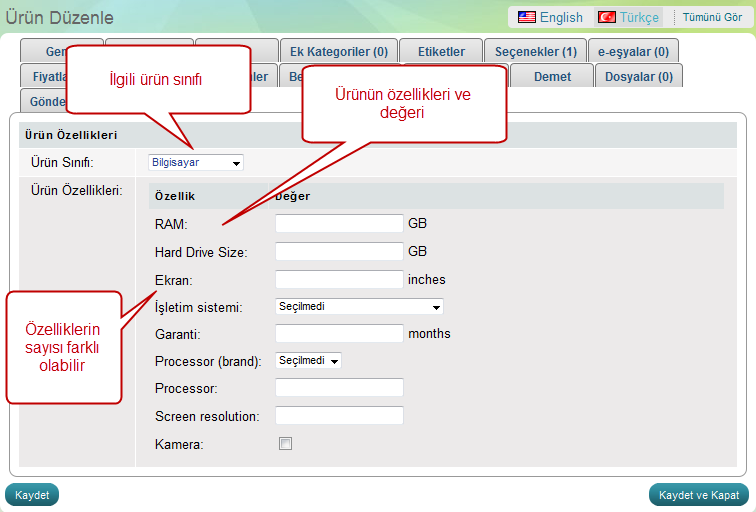
Task: Expand the İşletim sistemi dropdown
Action: (359, 307)
